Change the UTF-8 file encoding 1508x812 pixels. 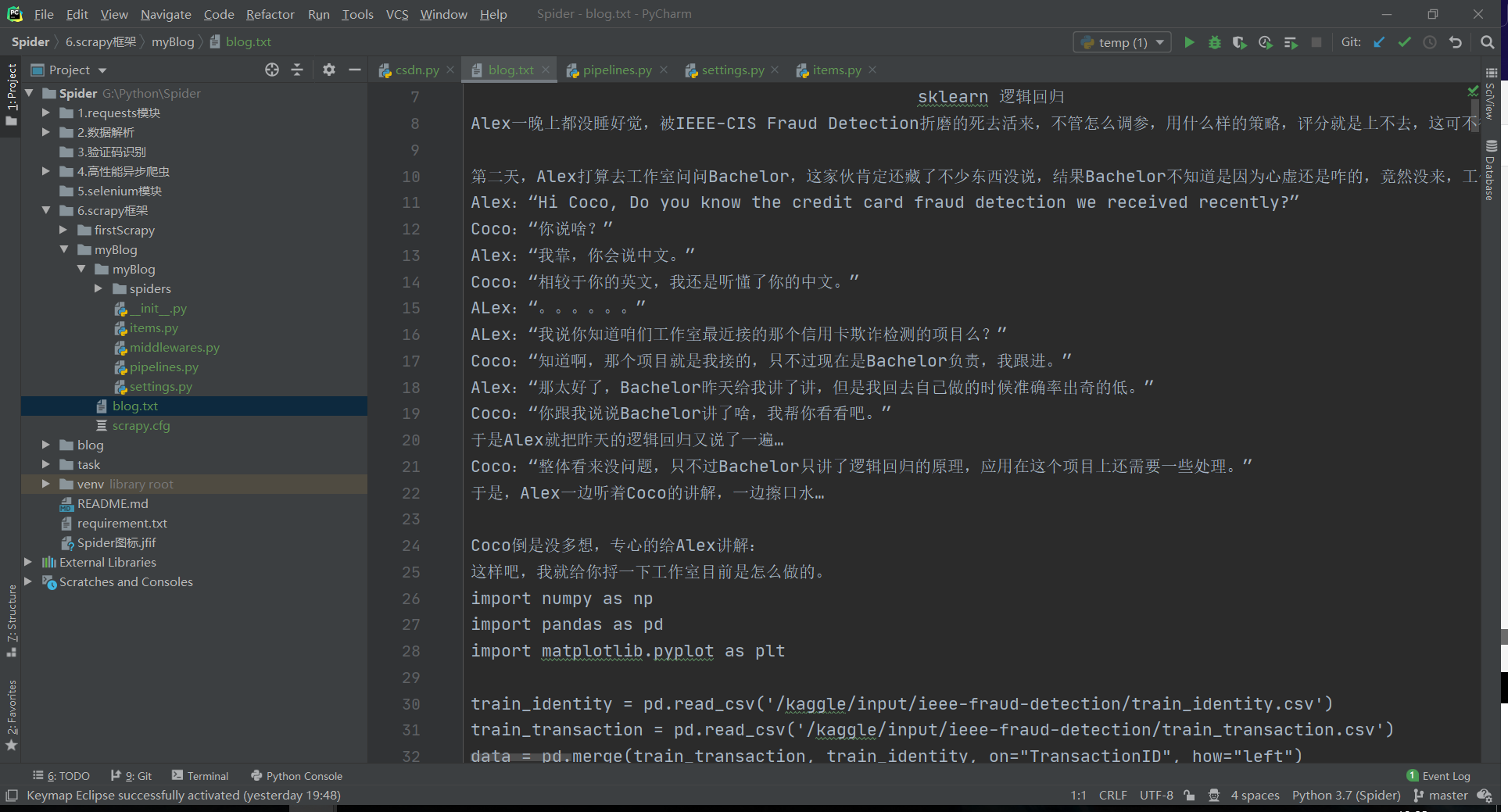[1156, 796]
